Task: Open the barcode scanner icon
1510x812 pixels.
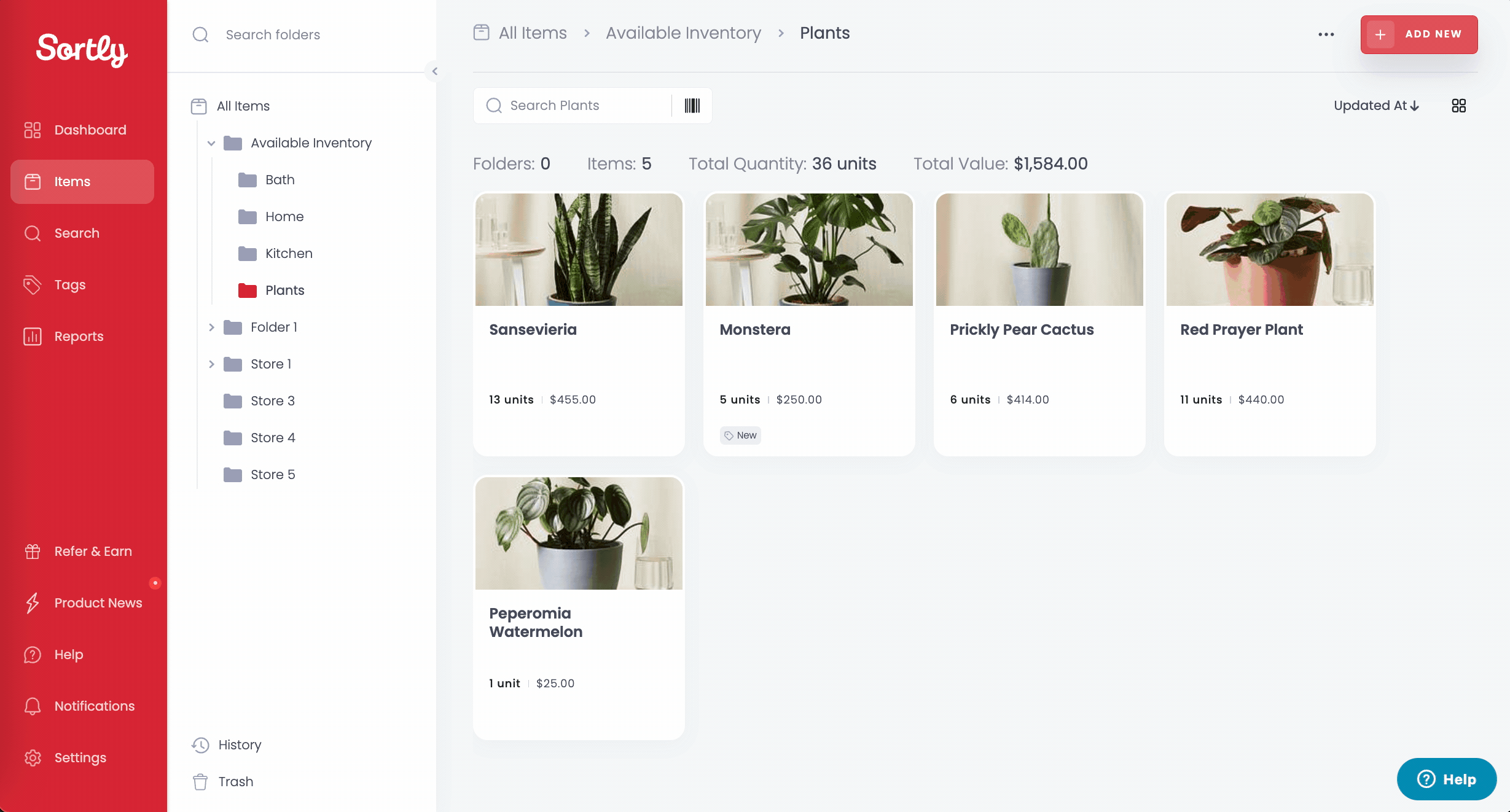Action: 692,106
